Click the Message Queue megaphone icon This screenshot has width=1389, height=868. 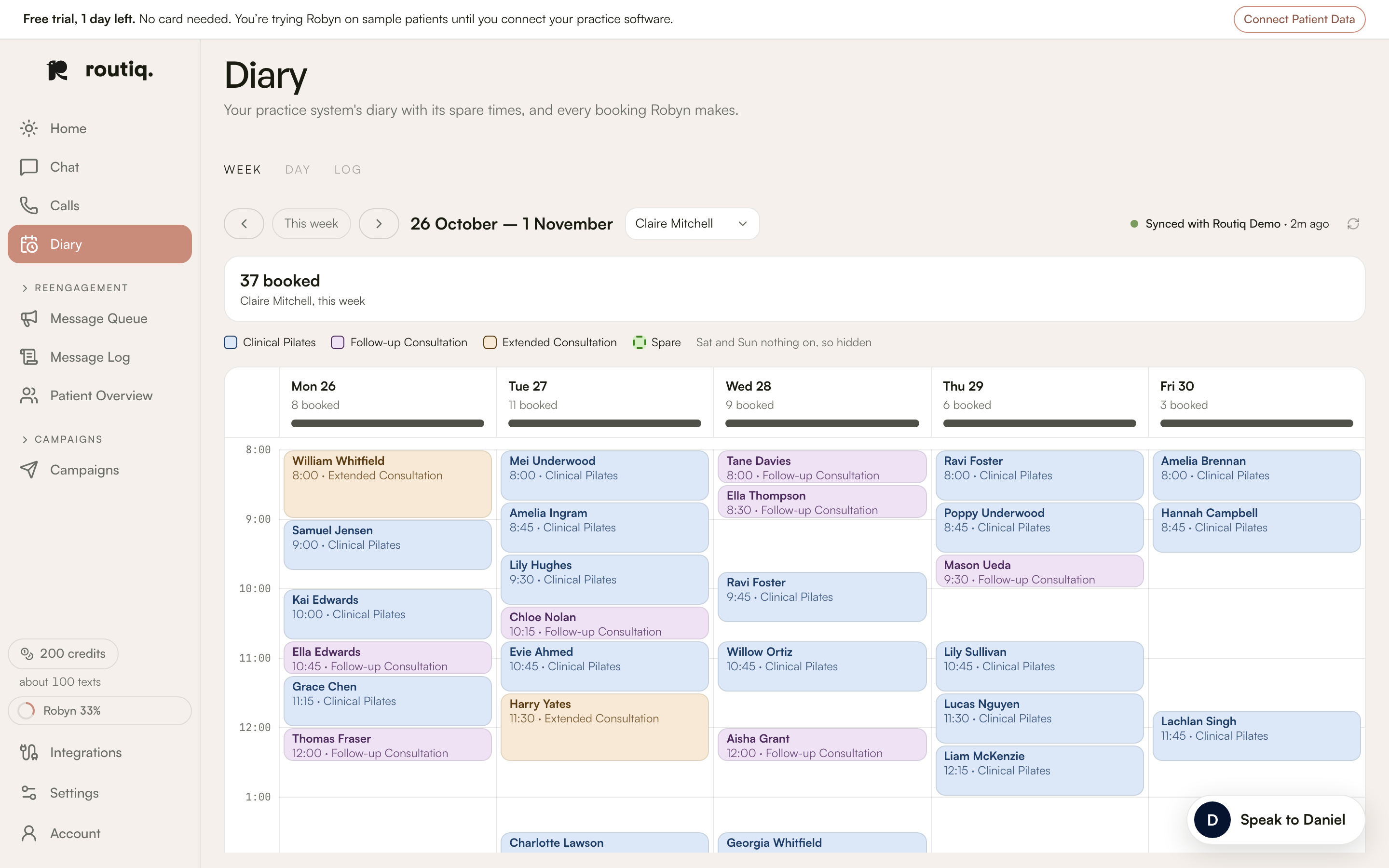click(29, 319)
